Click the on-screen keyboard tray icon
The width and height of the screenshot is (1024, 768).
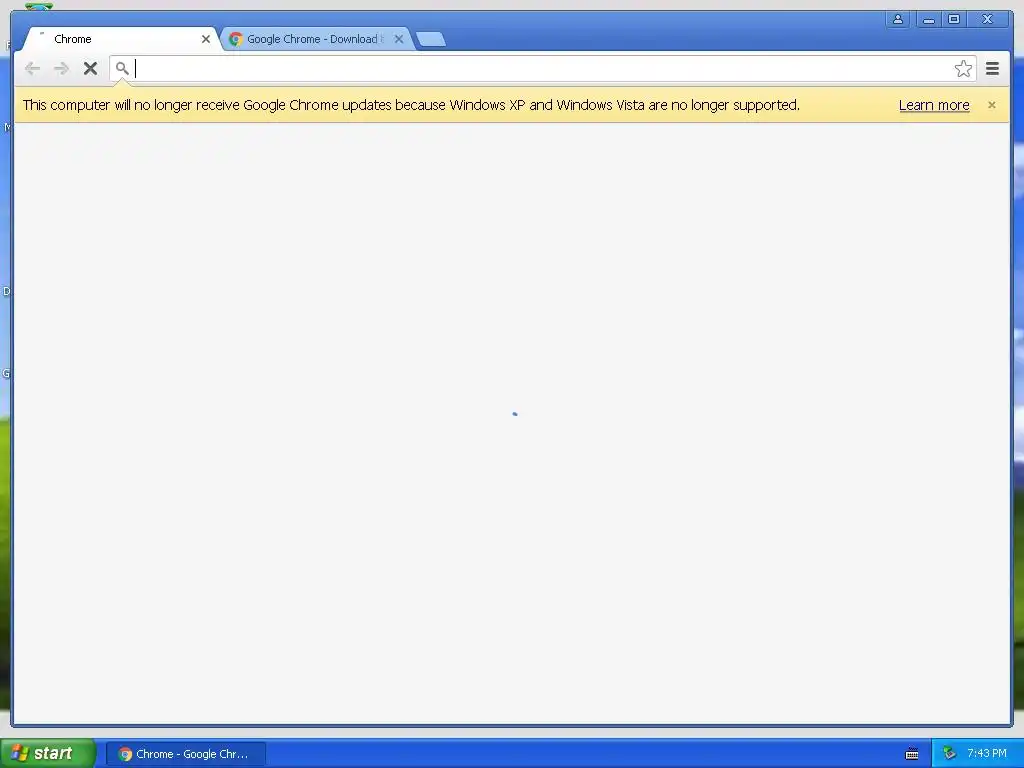(x=912, y=754)
